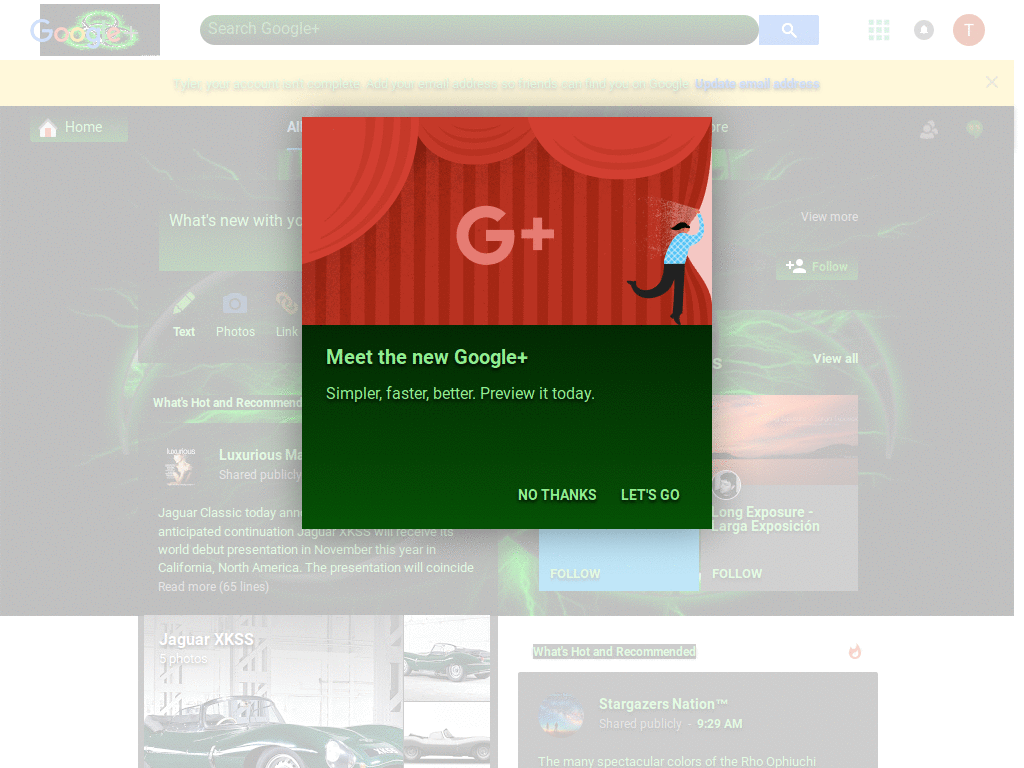This screenshot has height=768, width=1024.
Task: Click the Long Exposure sunset cover image
Action: (x=784, y=440)
